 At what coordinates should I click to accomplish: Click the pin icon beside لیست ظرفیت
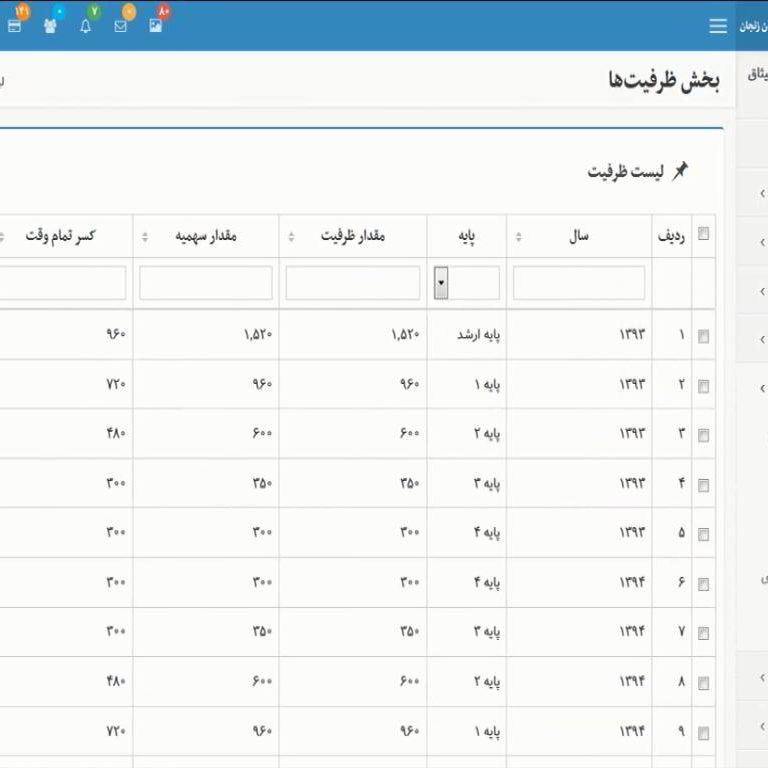680,171
